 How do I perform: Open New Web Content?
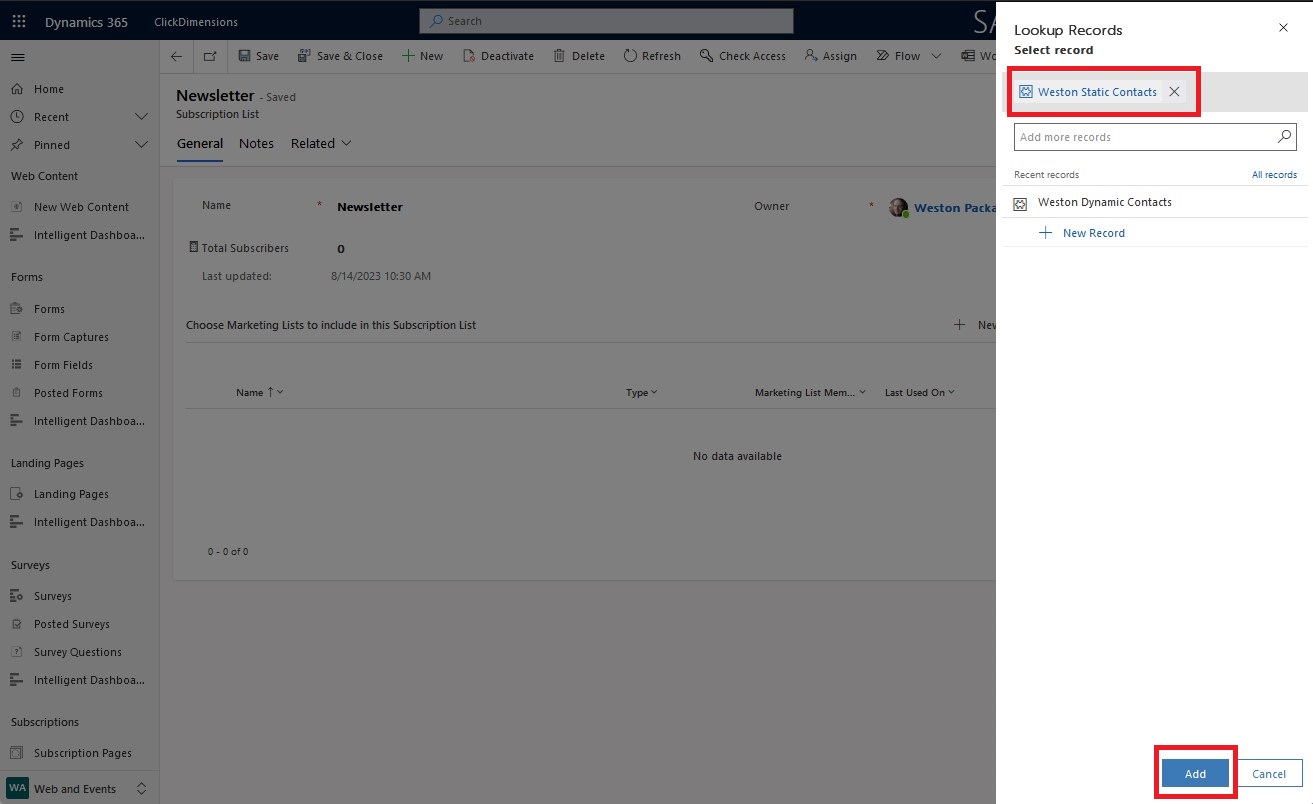(80, 207)
